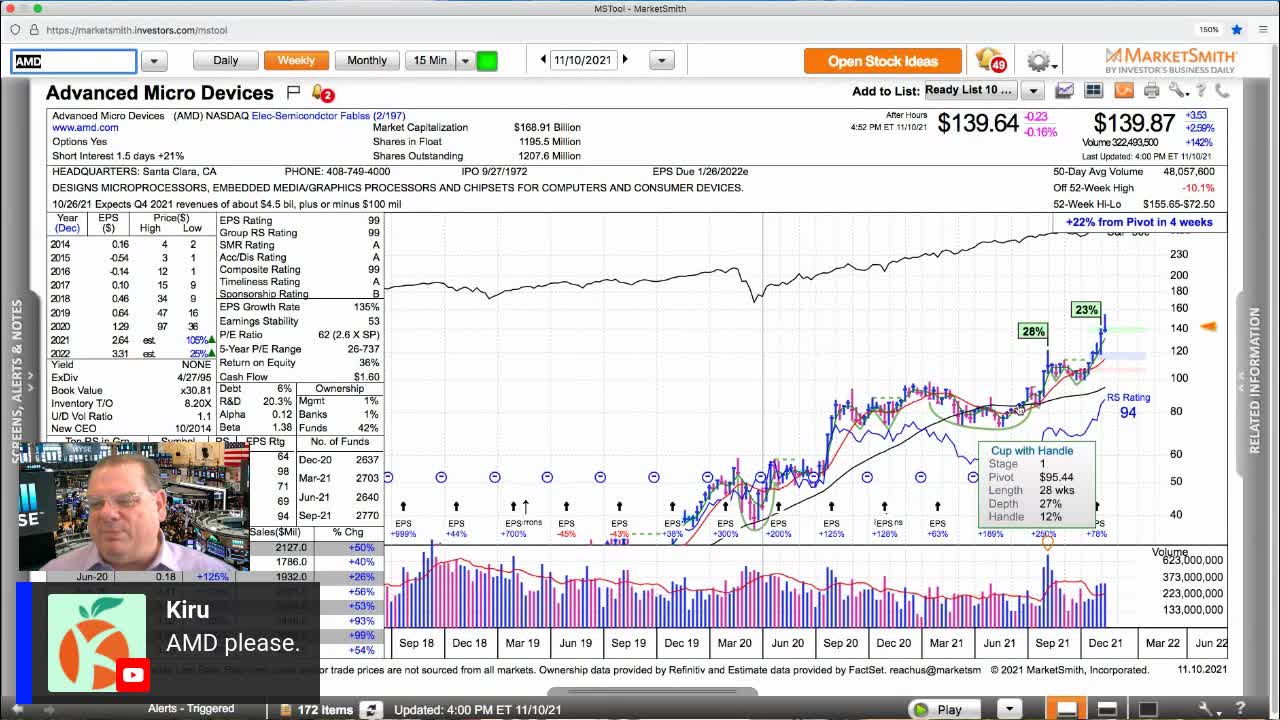Viewport: 1280px width, 720px height.
Task: Open the dropdown beside the Play button
Action: point(1009,709)
